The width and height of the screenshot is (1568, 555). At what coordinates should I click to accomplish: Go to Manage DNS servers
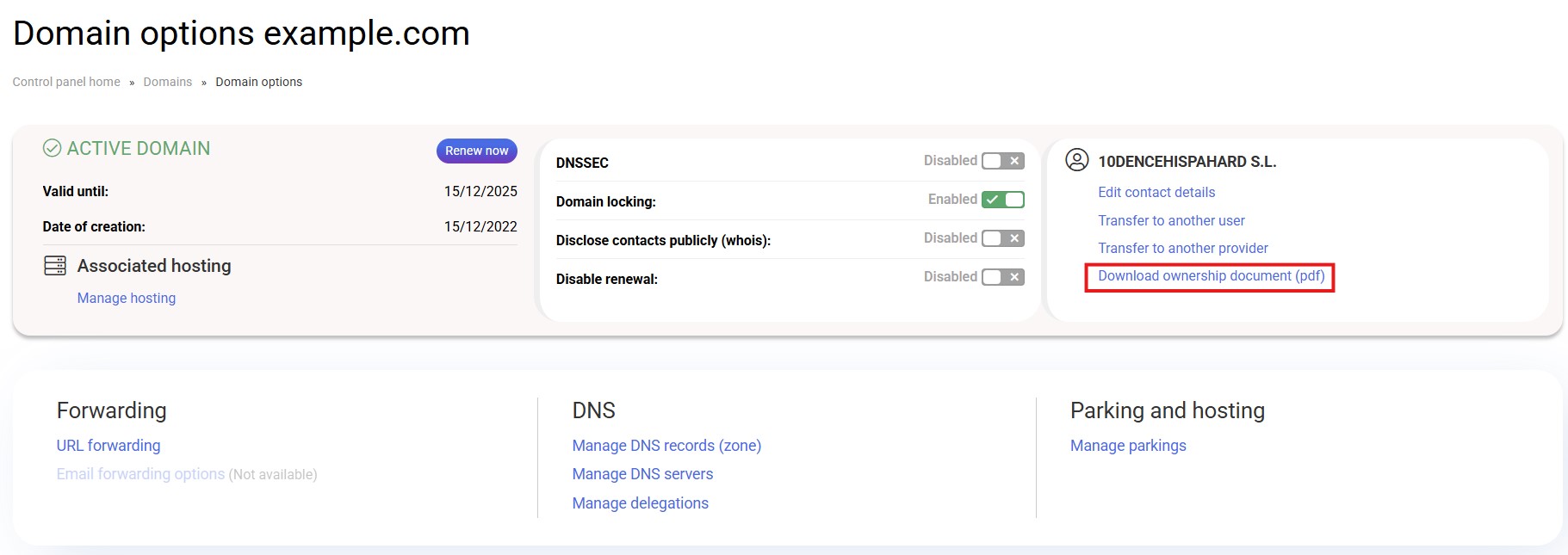[642, 474]
